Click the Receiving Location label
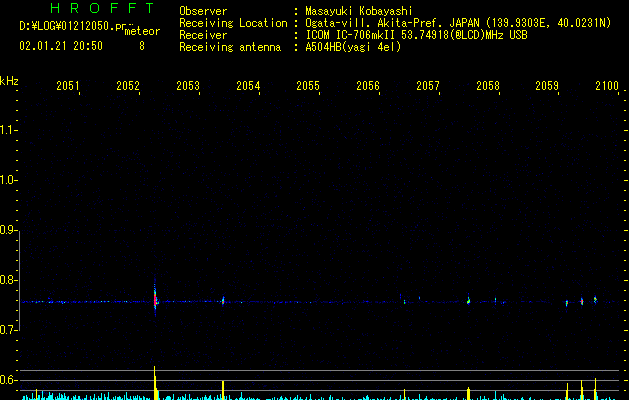This screenshot has height=400, width=629. pos(233,23)
